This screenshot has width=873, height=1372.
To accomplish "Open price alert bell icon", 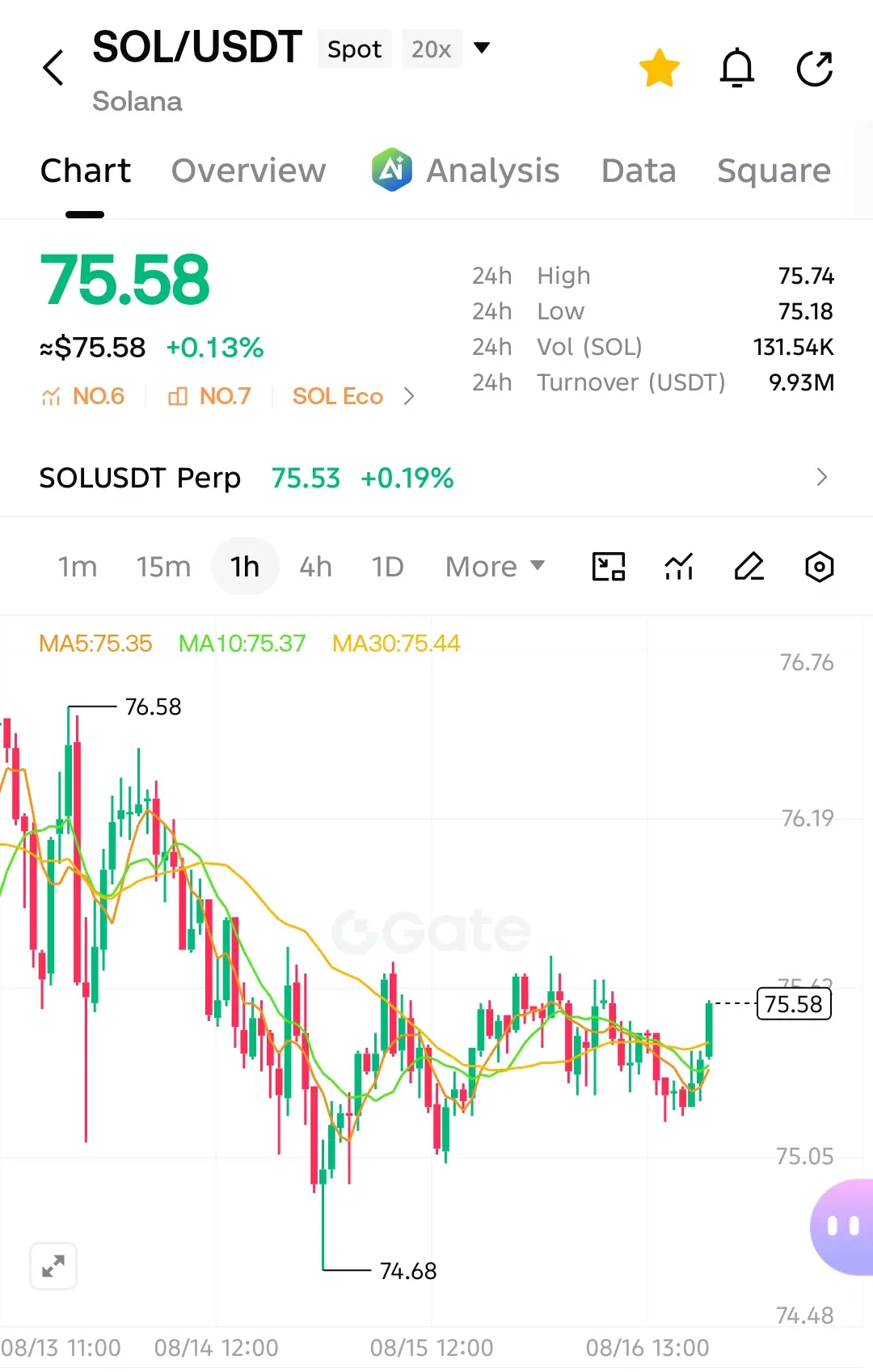I will (x=737, y=68).
